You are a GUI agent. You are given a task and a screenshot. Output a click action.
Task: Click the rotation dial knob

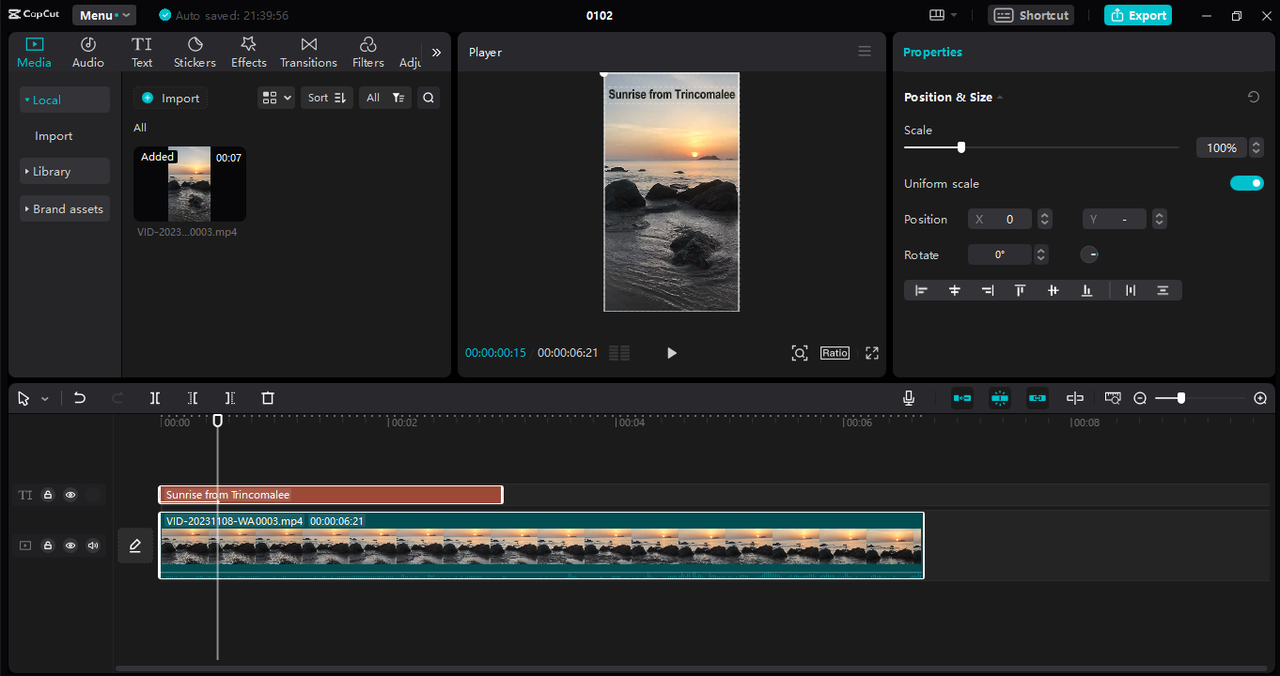tap(1090, 255)
